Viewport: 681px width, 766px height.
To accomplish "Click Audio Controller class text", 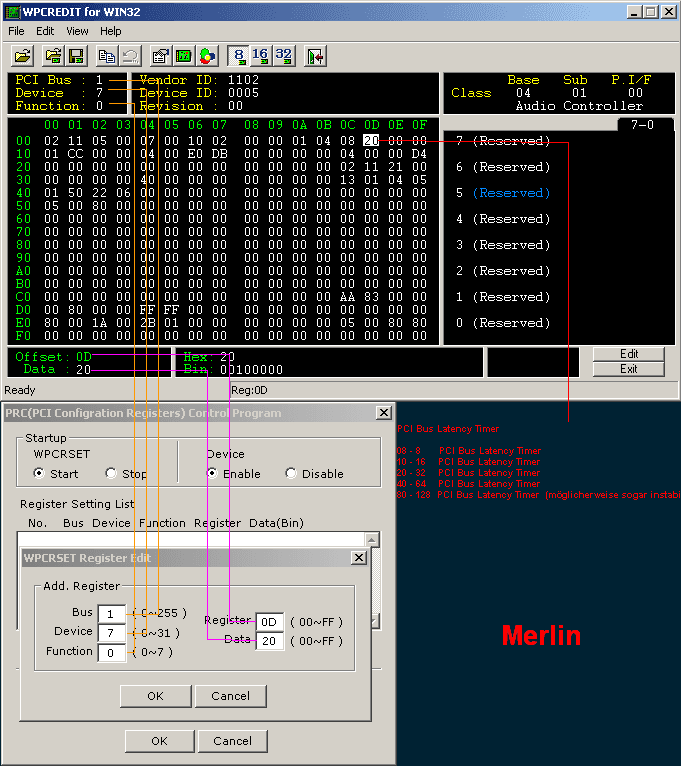I will pyautogui.click(x=579, y=106).
